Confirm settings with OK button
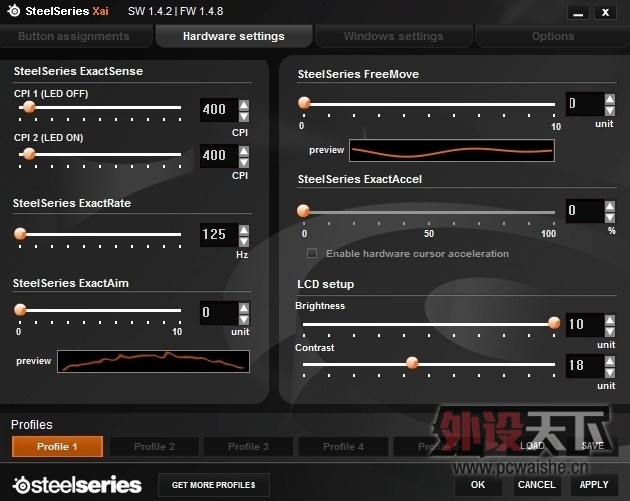 tap(478, 485)
